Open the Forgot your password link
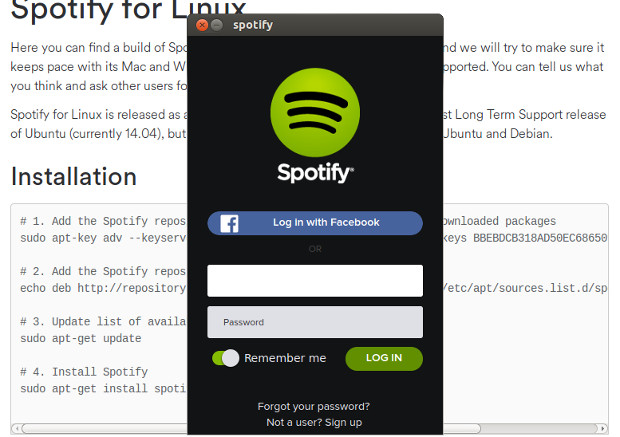The image size is (620, 437). click(x=314, y=407)
